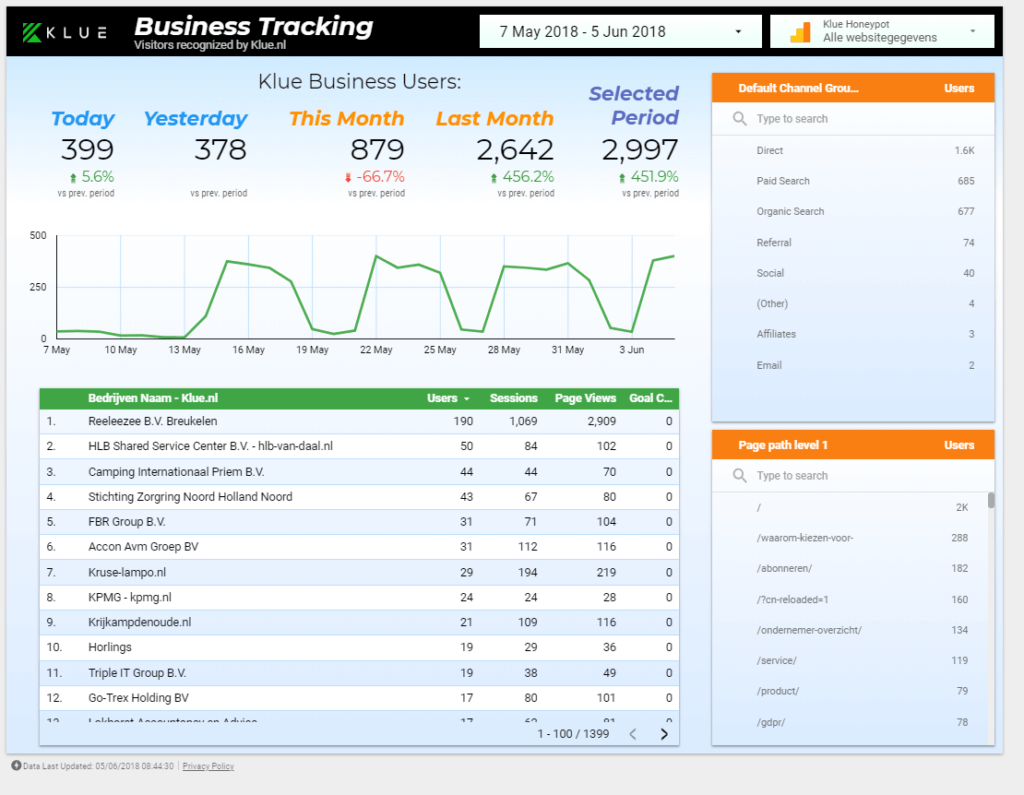Click the Default Channel Grou... header
The width and height of the screenshot is (1024, 795).
[x=798, y=88]
